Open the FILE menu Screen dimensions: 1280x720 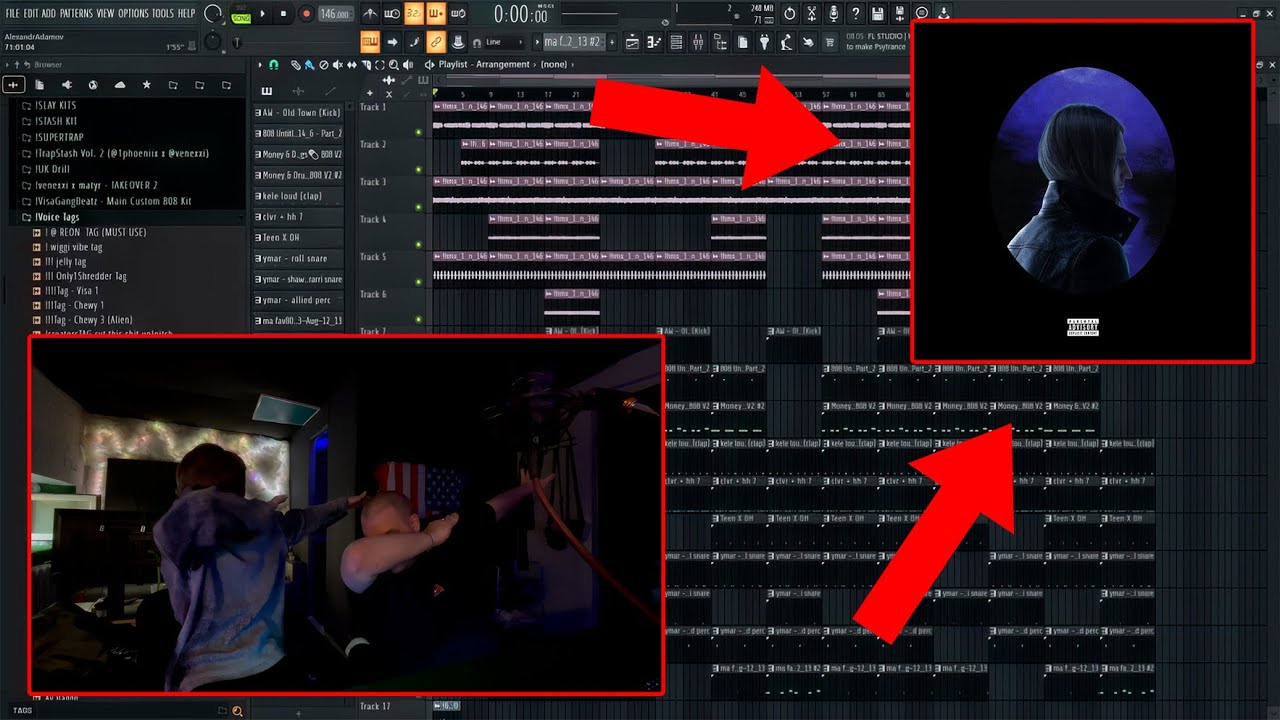12,13
